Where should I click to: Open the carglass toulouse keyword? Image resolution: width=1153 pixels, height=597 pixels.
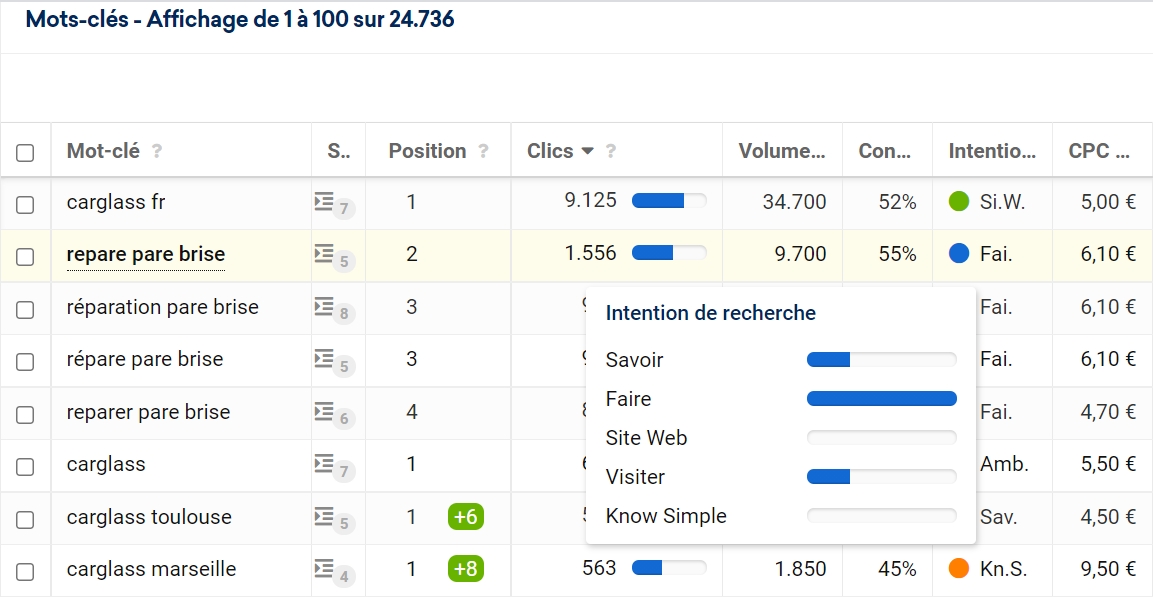coord(149,517)
